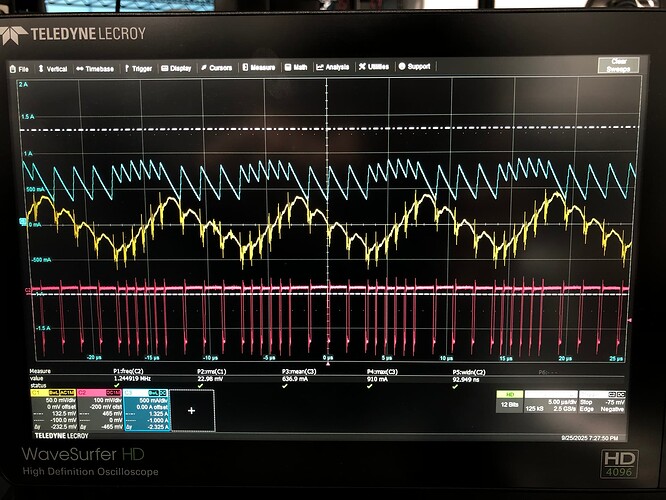The height and width of the screenshot is (500, 666).
Task: Open the Timebase menu
Action: coord(96,68)
